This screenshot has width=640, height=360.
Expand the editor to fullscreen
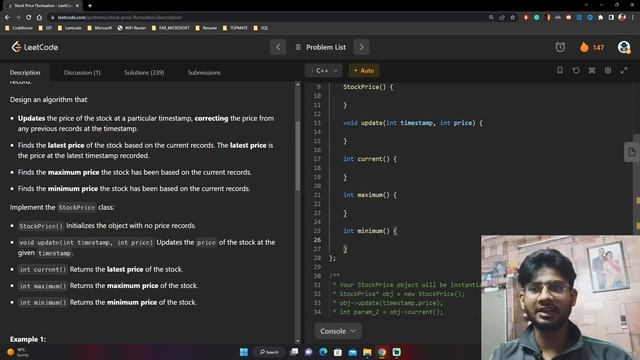point(624,70)
